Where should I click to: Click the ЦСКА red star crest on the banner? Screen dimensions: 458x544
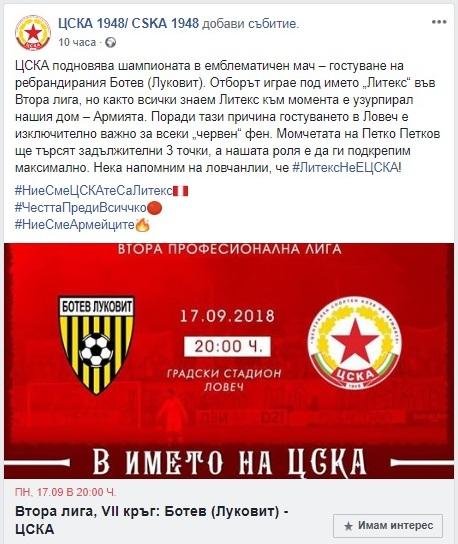355,342
